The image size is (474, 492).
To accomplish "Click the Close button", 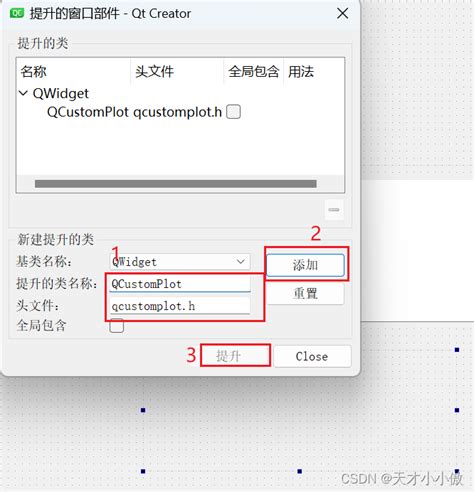I will [312, 356].
